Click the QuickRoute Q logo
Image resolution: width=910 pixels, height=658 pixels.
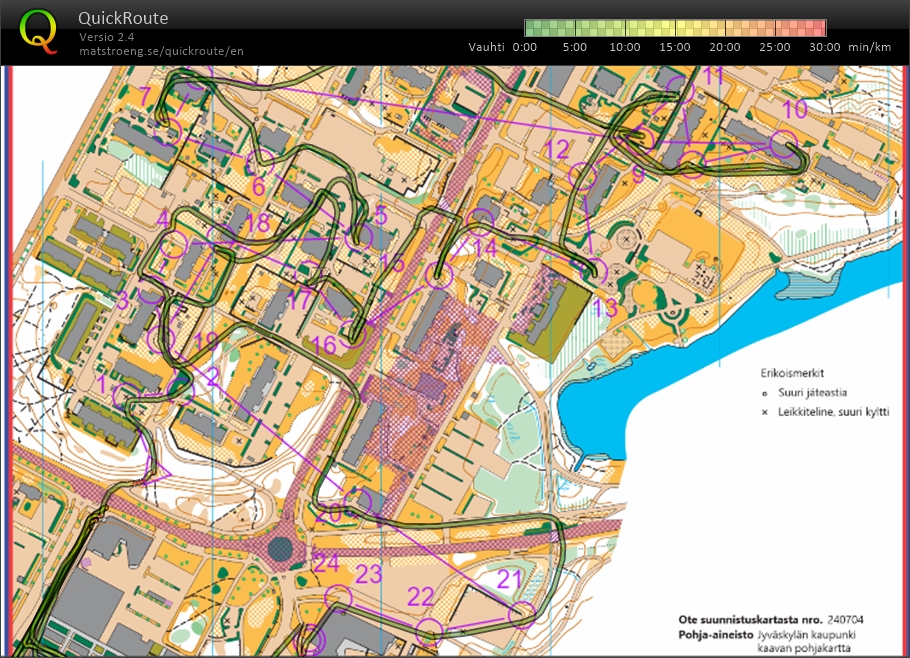pos(38,31)
